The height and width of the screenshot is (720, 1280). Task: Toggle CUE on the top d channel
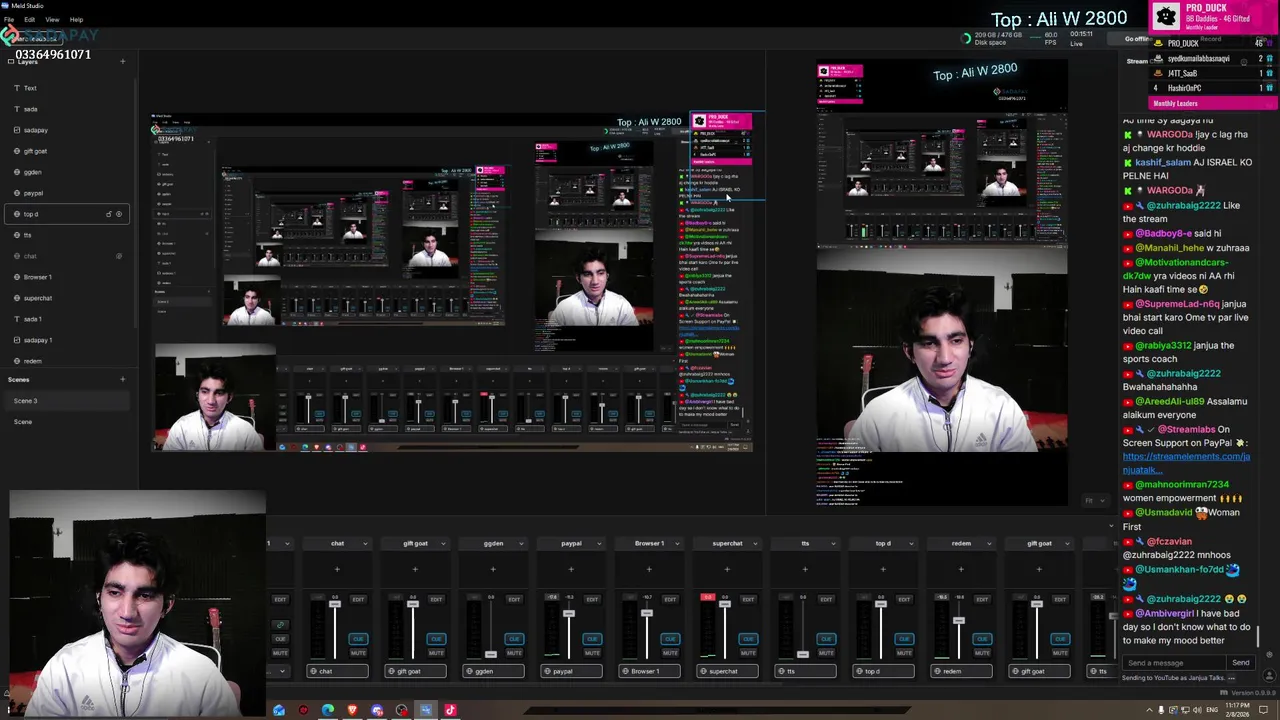[x=904, y=638]
